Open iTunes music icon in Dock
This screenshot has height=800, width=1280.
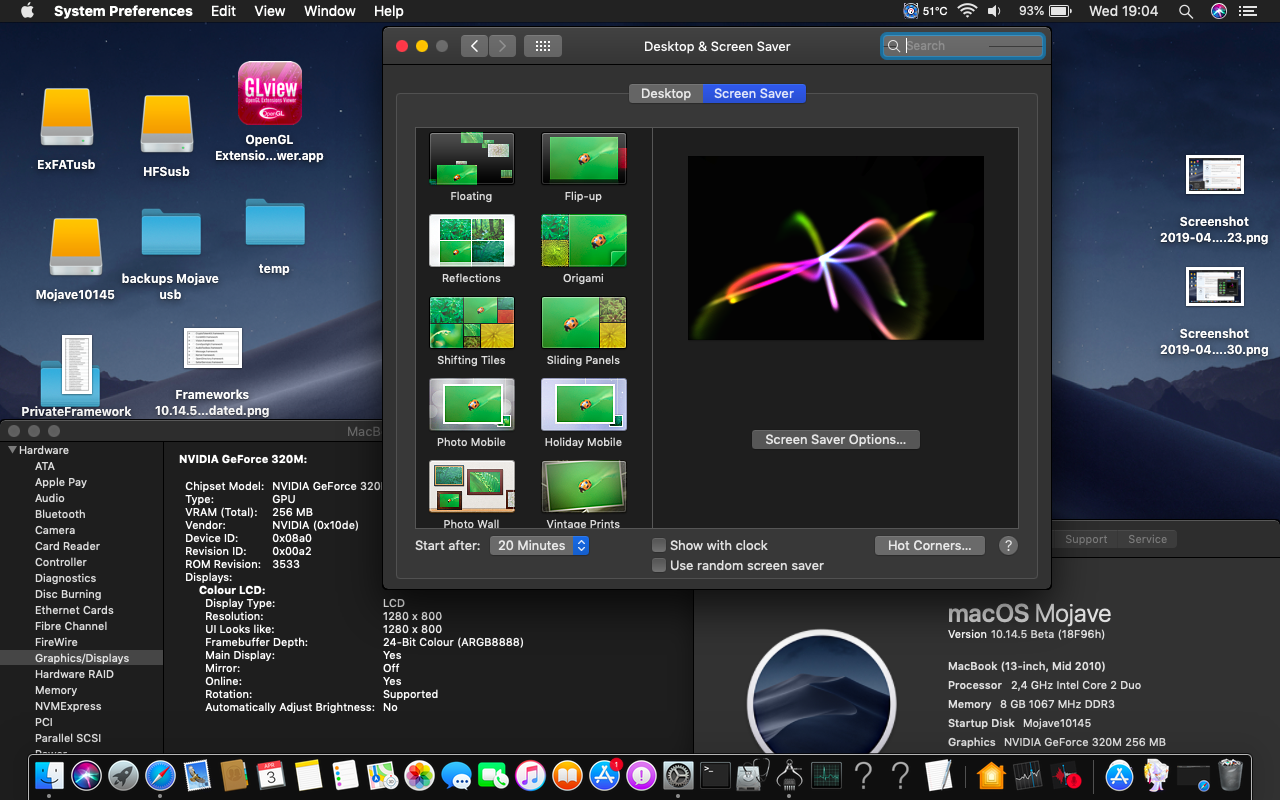point(530,775)
